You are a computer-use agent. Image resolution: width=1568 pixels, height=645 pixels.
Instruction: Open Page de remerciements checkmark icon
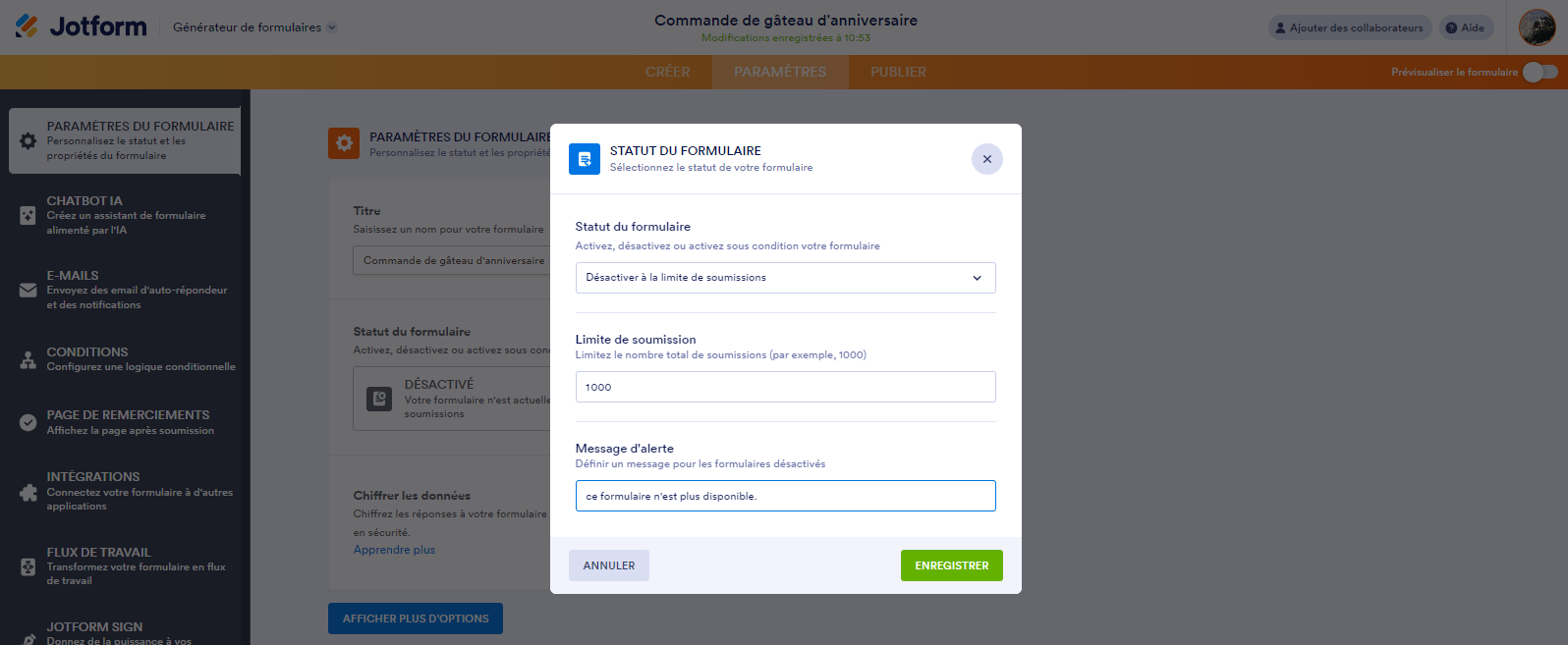pos(28,422)
